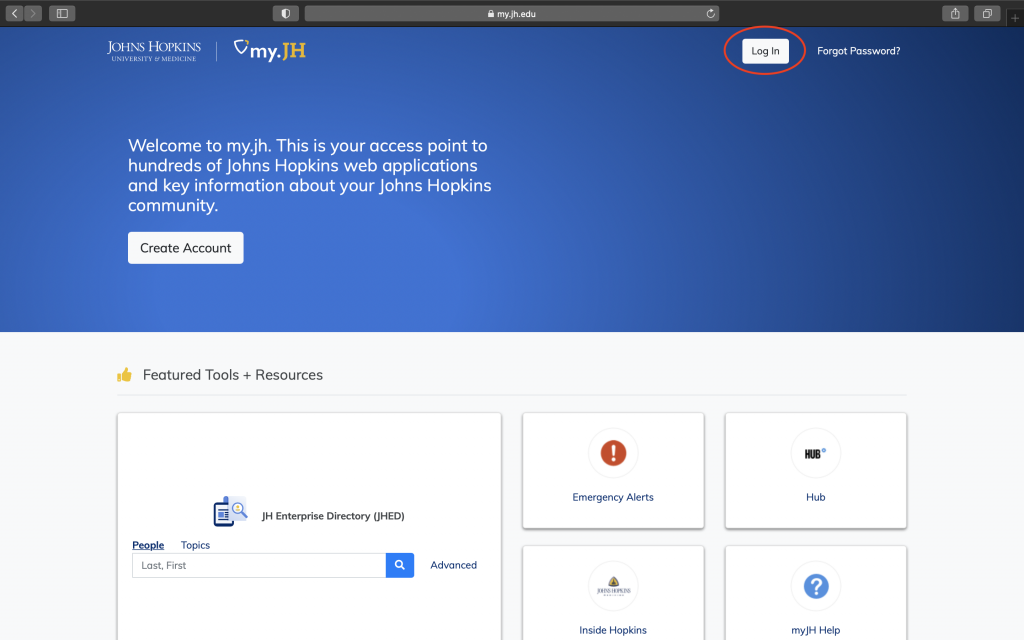This screenshot has width=1024, height=640.
Task: Select the People tab
Action: tap(148, 545)
